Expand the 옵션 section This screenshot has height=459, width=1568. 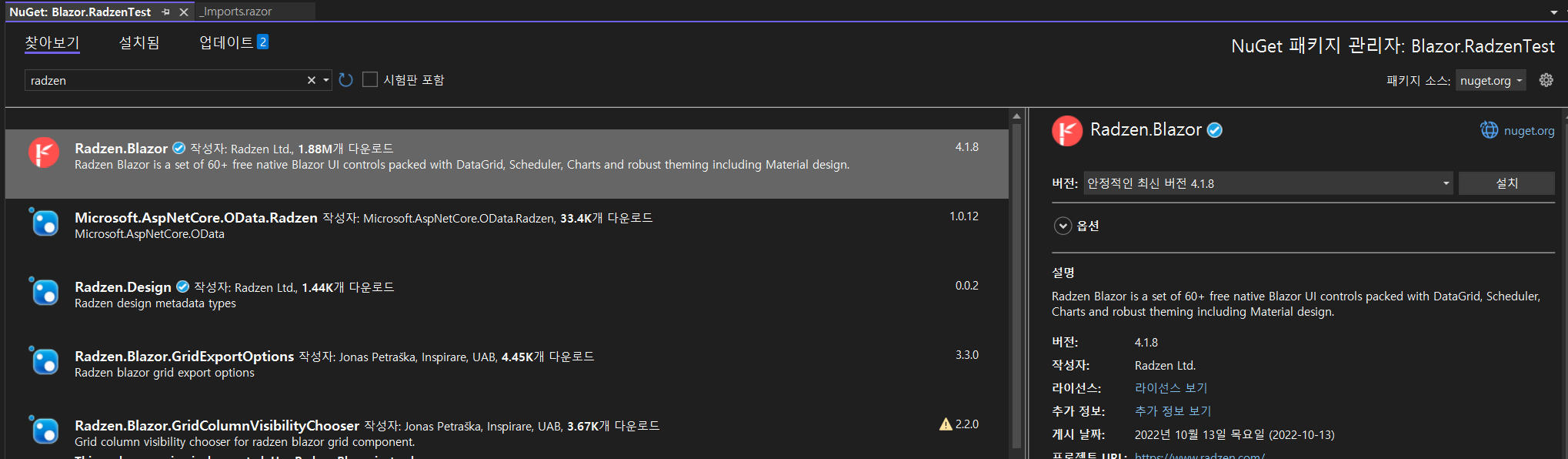click(1063, 226)
